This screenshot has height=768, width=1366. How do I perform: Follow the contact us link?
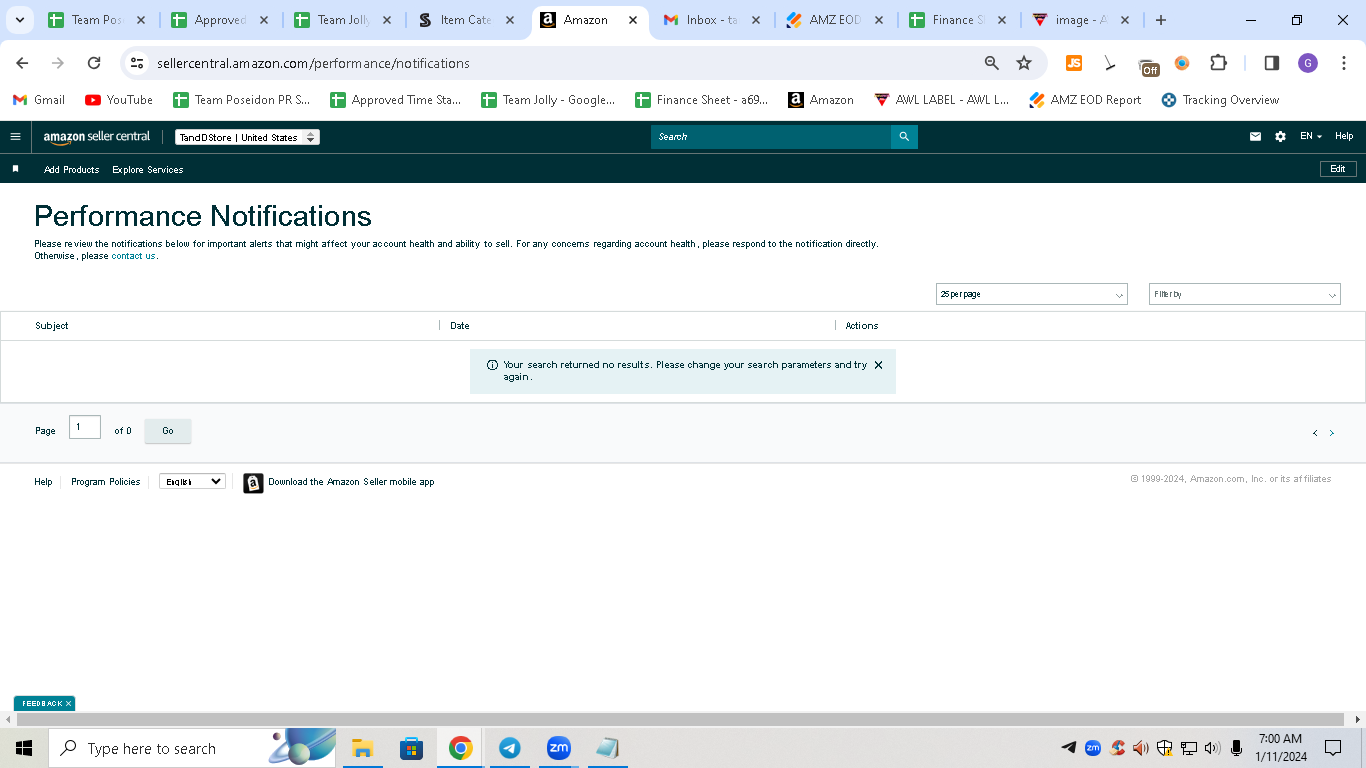(133, 256)
